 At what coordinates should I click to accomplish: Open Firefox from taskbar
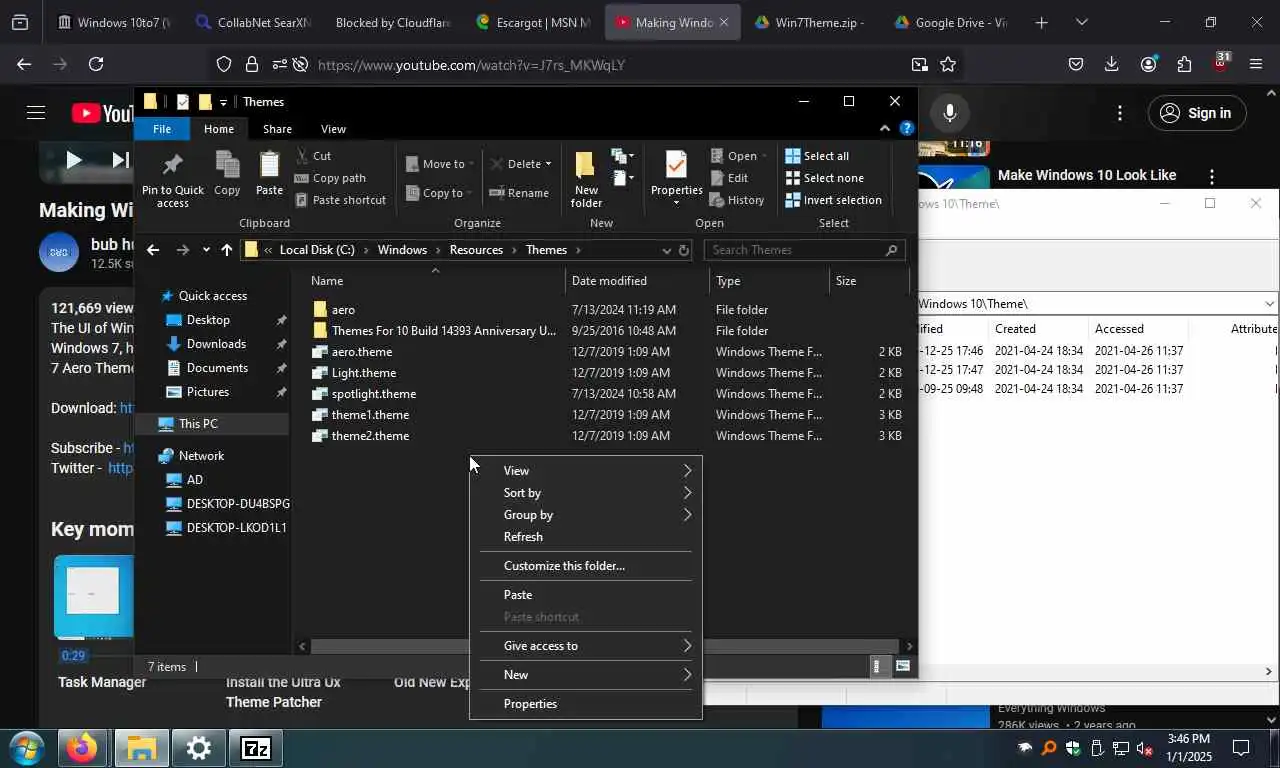(x=83, y=748)
